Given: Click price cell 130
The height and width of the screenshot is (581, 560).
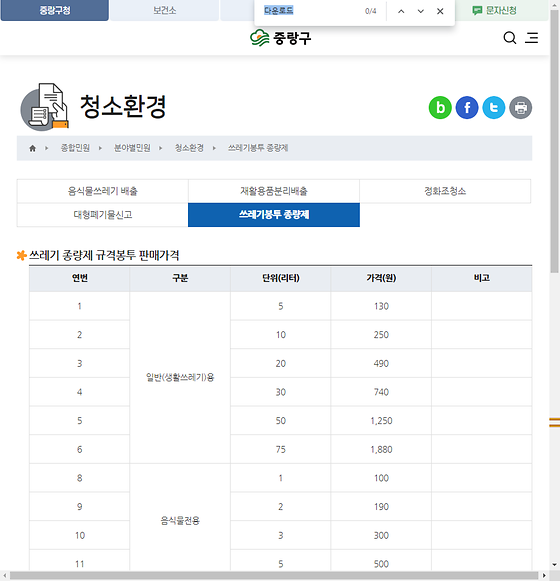Looking at the screenshot, I should pos(381,306).
